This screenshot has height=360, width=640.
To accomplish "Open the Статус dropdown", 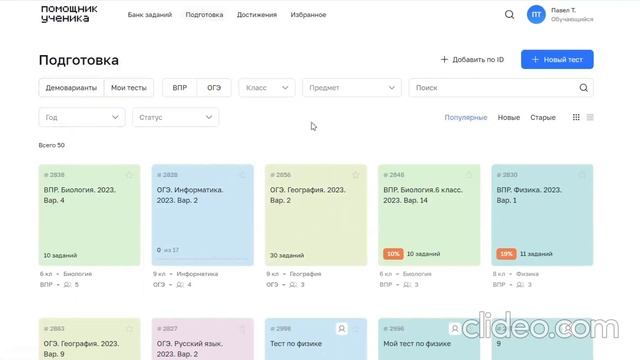I will point(176,117).
